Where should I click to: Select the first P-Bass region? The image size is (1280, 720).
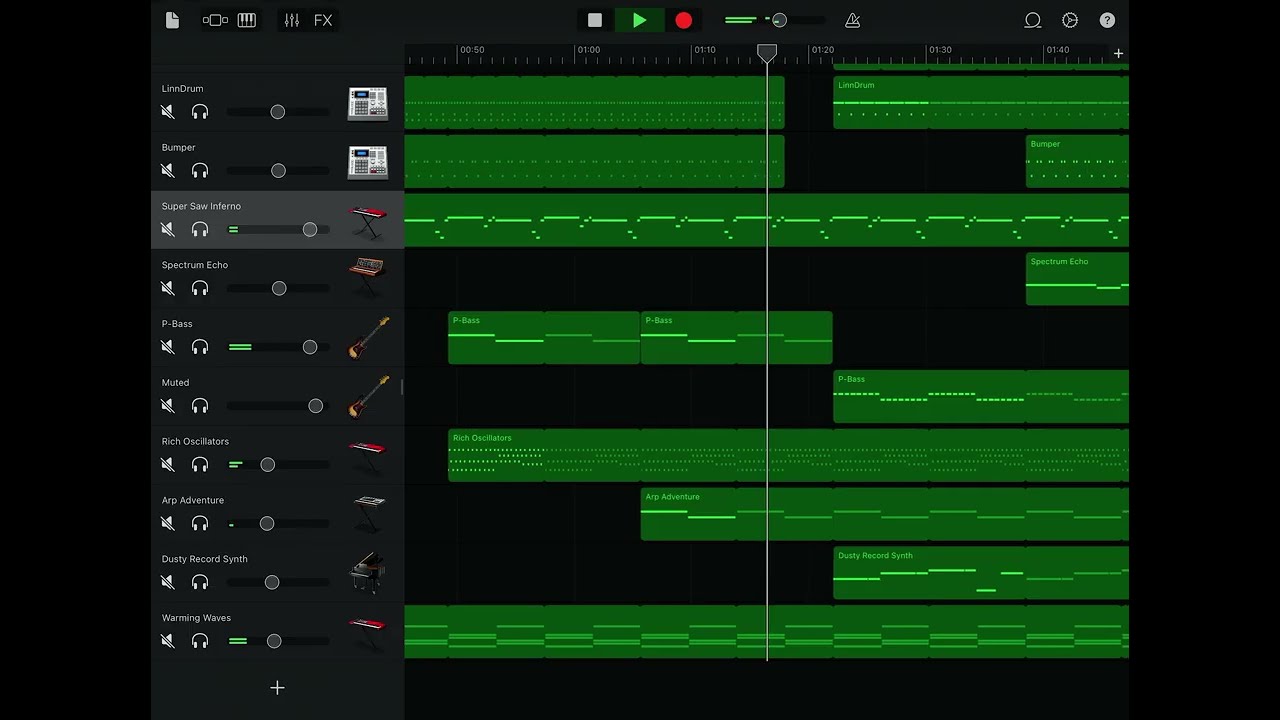click(544, 338)
